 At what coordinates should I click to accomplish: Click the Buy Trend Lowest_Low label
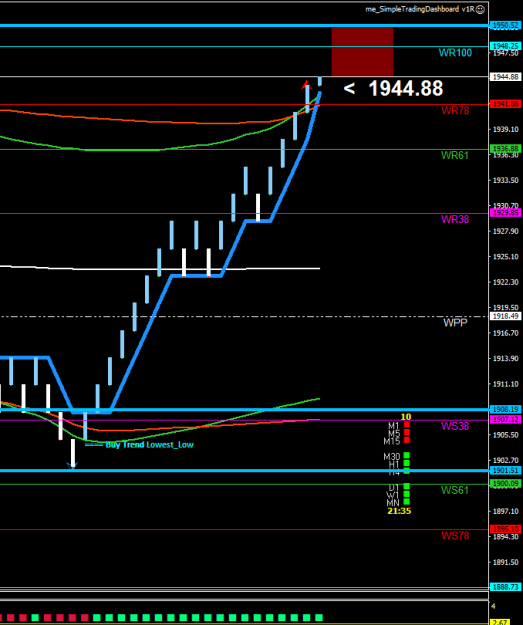click(x=149, y=445)
